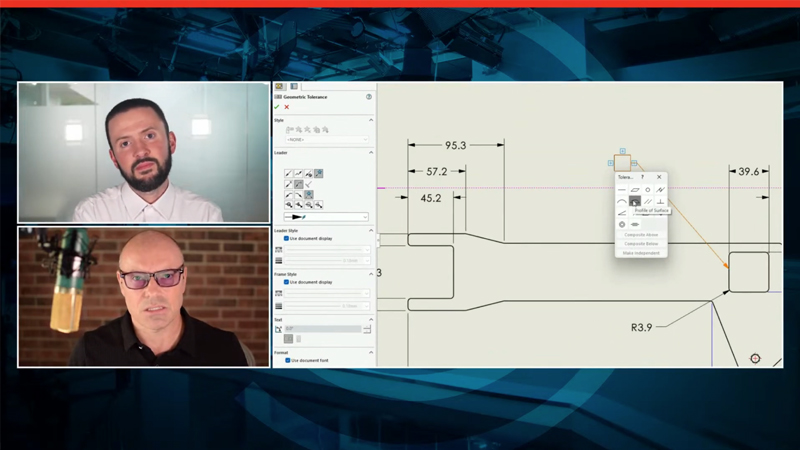This screenshot has width=800, height=450.
Task: Click the 57.2 dimension
Action: pos(437,172)
